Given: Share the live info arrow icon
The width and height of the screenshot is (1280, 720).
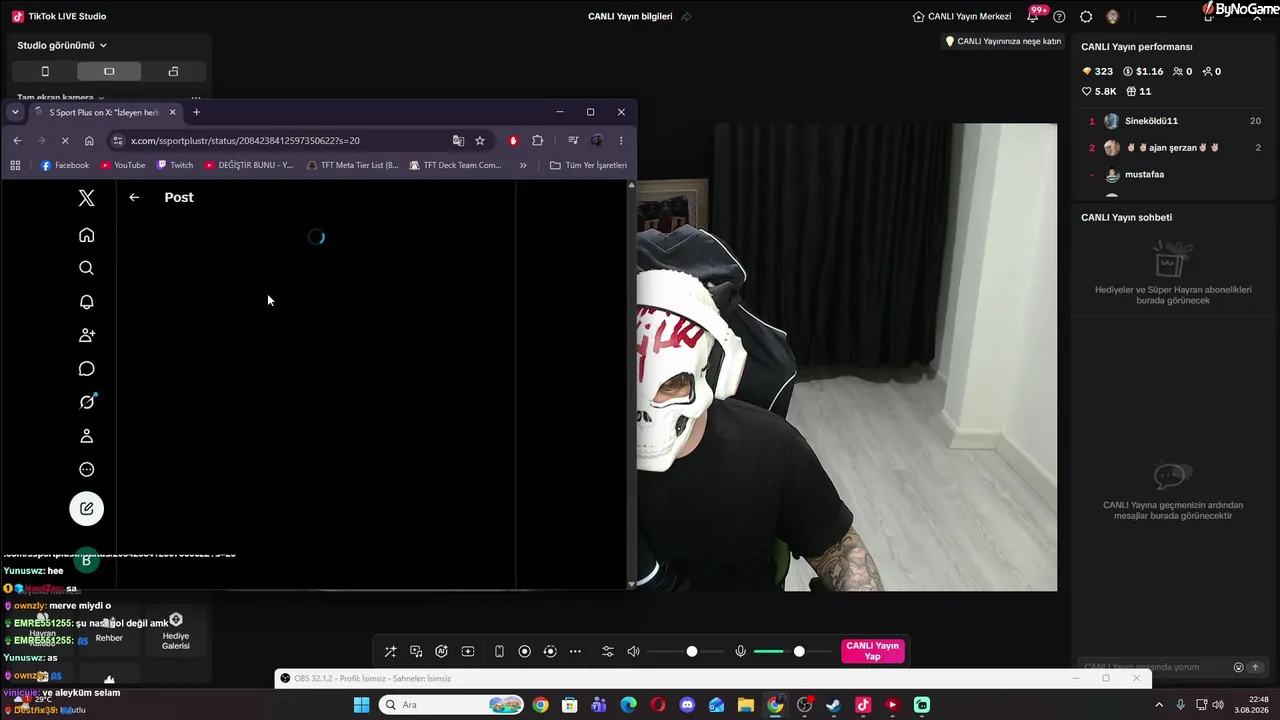Looking at the screenshot, I should (x=686, y=16).
